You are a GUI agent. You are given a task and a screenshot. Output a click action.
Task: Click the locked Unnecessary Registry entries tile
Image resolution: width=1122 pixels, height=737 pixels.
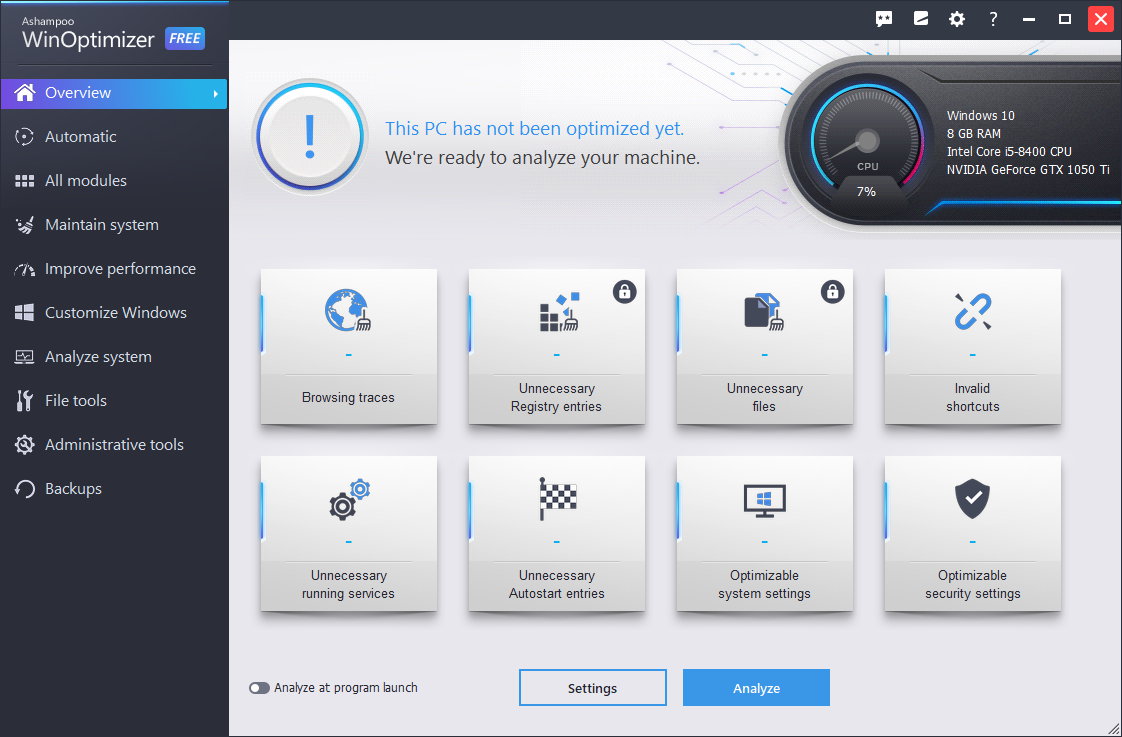tap(556, 345)
